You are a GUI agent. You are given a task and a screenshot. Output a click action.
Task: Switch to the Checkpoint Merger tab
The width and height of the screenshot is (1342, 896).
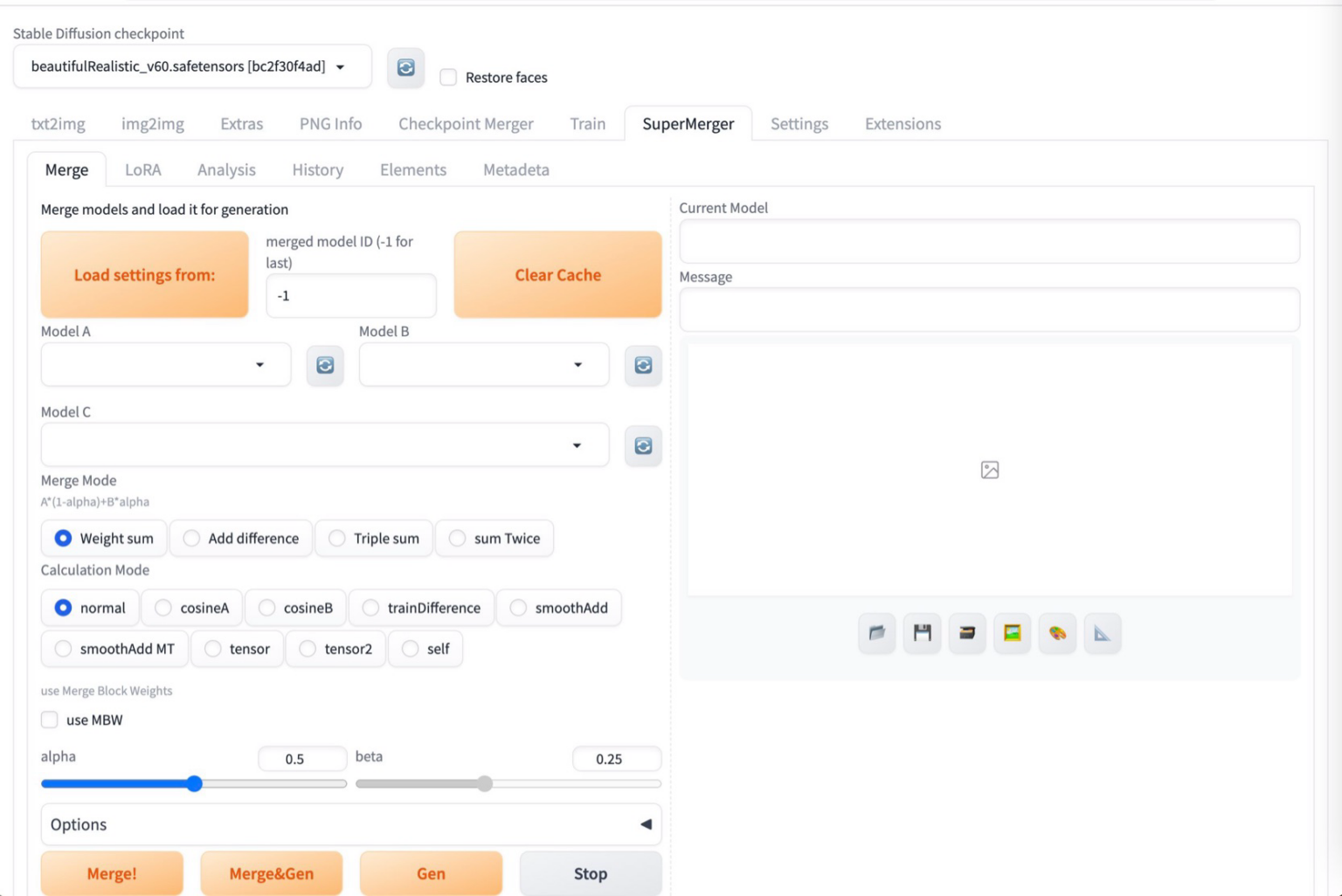[466, 123]
